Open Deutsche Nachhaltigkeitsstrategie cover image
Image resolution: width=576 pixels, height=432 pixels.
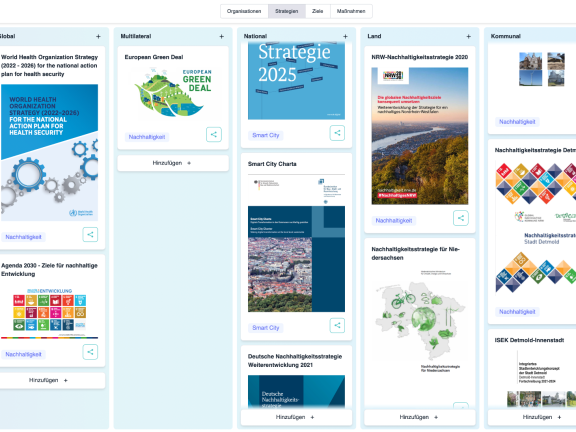296,391
